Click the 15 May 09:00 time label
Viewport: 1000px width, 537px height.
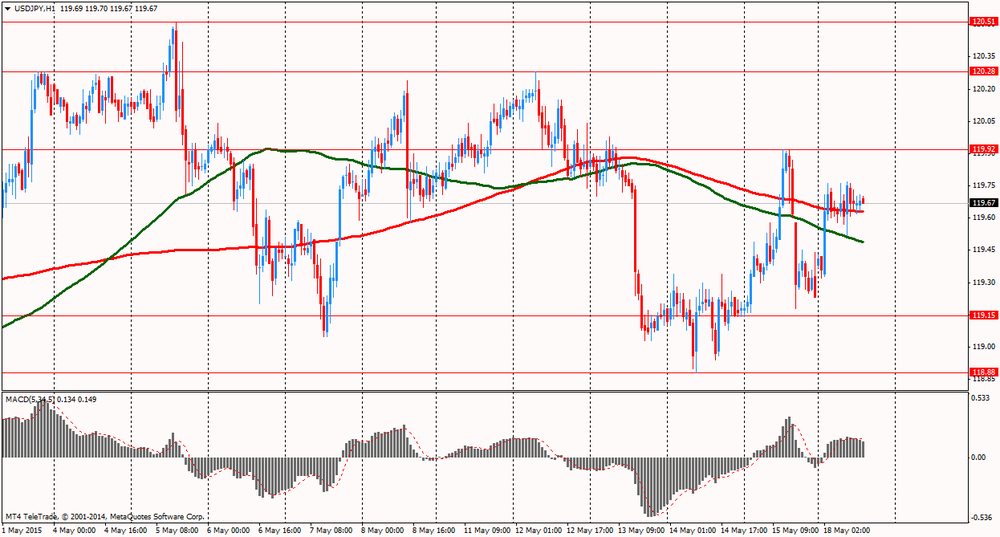pos(796,530)
